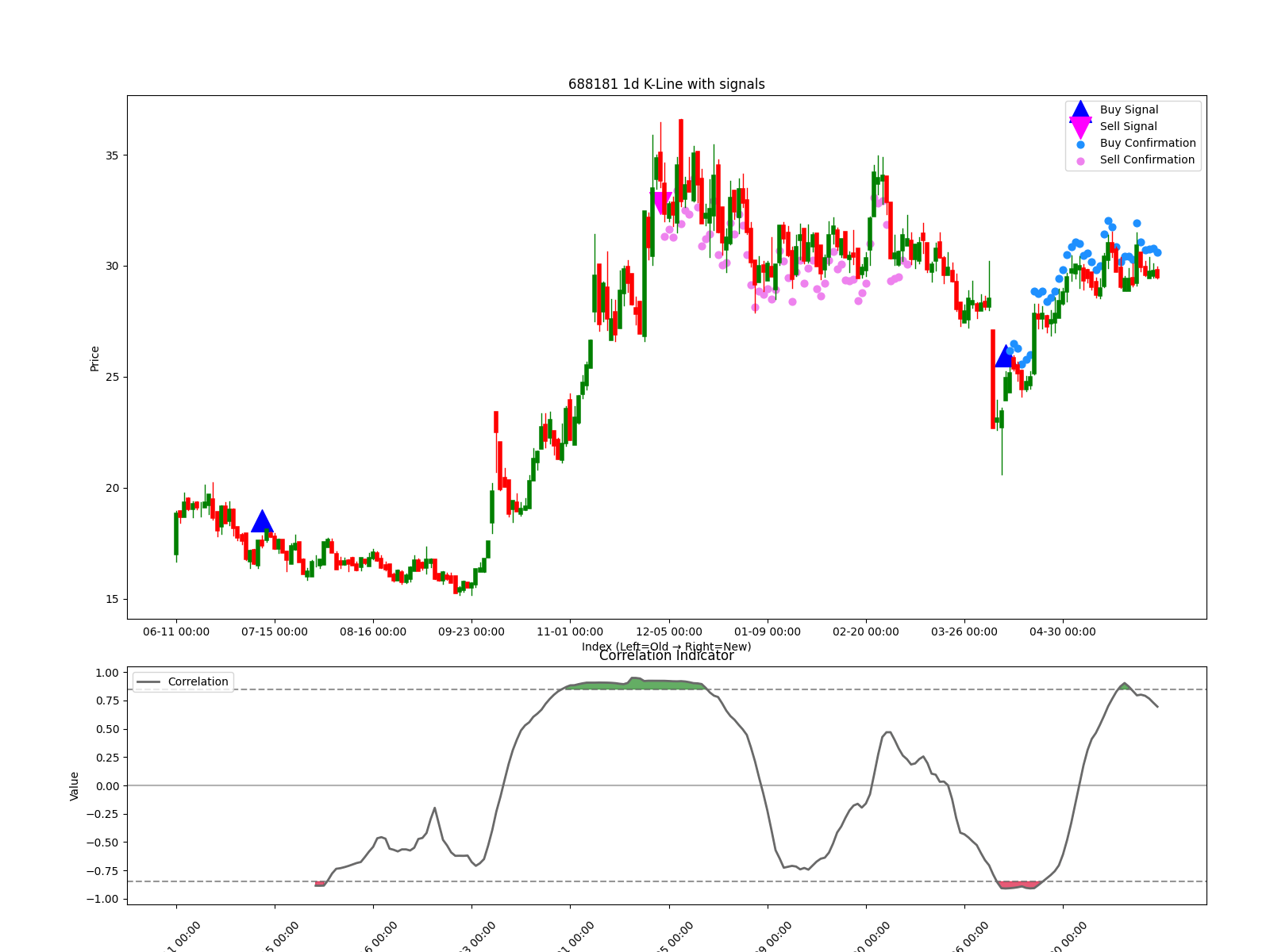Click the Buy Confirmation legend dot
The height and width of the screenshot is (952, 1270).
[x=1080, y=144]
